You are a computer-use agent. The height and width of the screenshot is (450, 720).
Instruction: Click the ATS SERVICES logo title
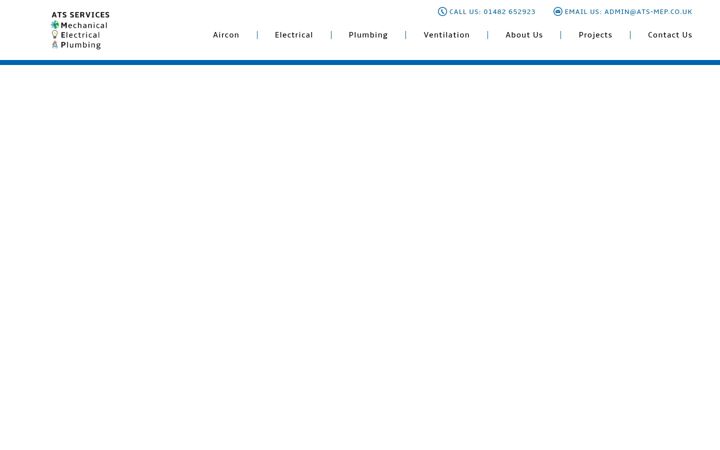click(x=80, y=15)
